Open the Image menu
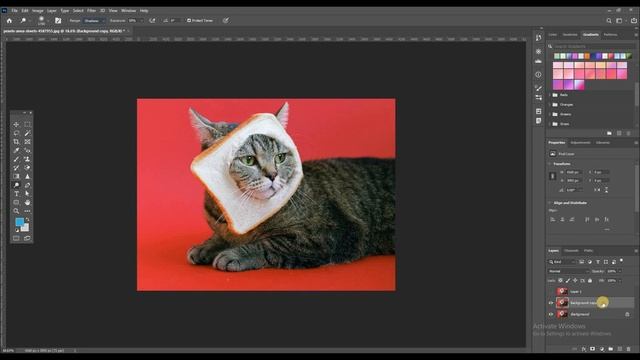640x360 pixels. coord(38,11)
